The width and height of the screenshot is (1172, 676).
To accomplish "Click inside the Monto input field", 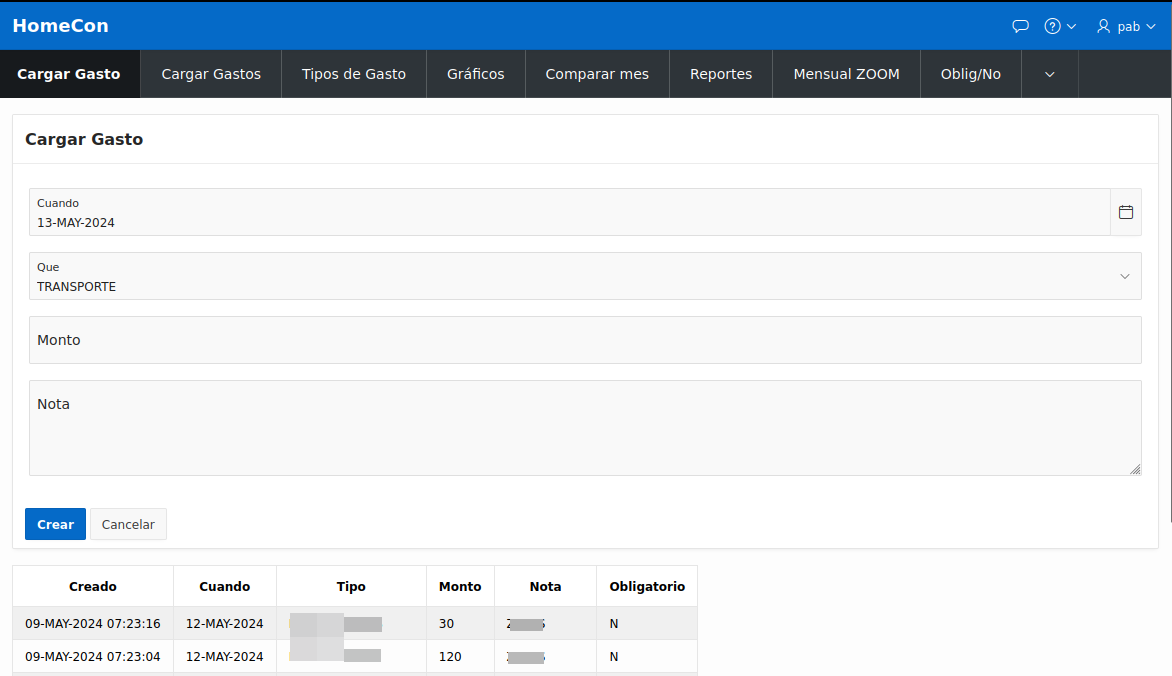I will [x=400, y=340].
